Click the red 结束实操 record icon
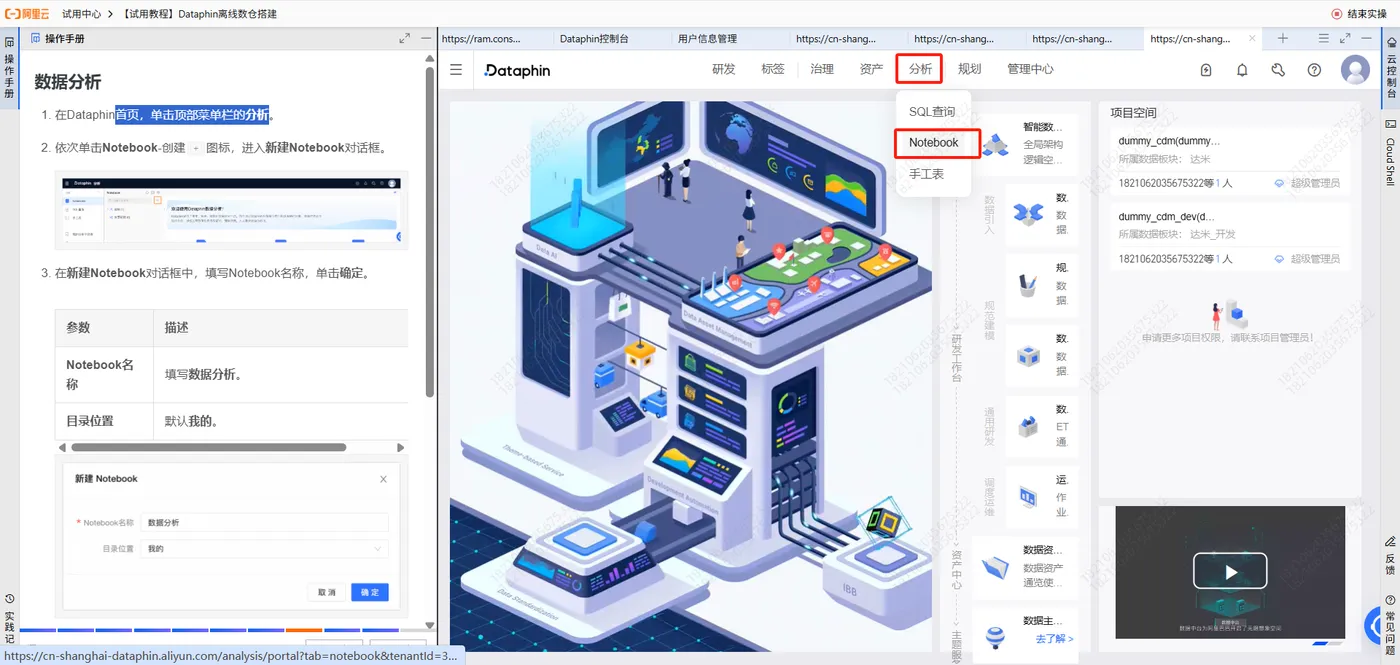This screenshot has height=665, width=1400. pos(1337,14)
